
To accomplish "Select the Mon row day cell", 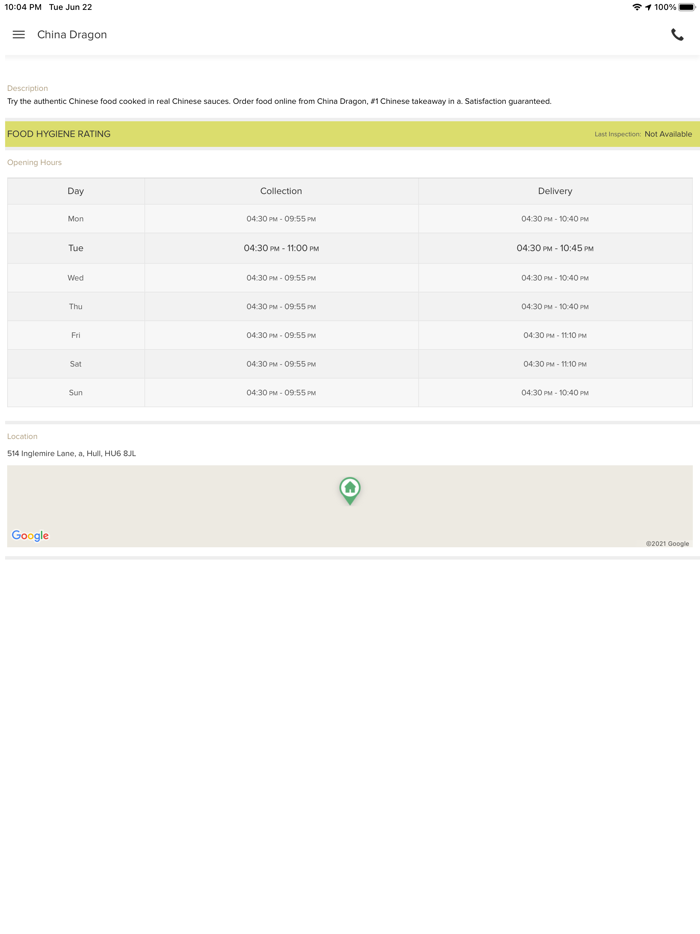I will [x=76, y=219].
